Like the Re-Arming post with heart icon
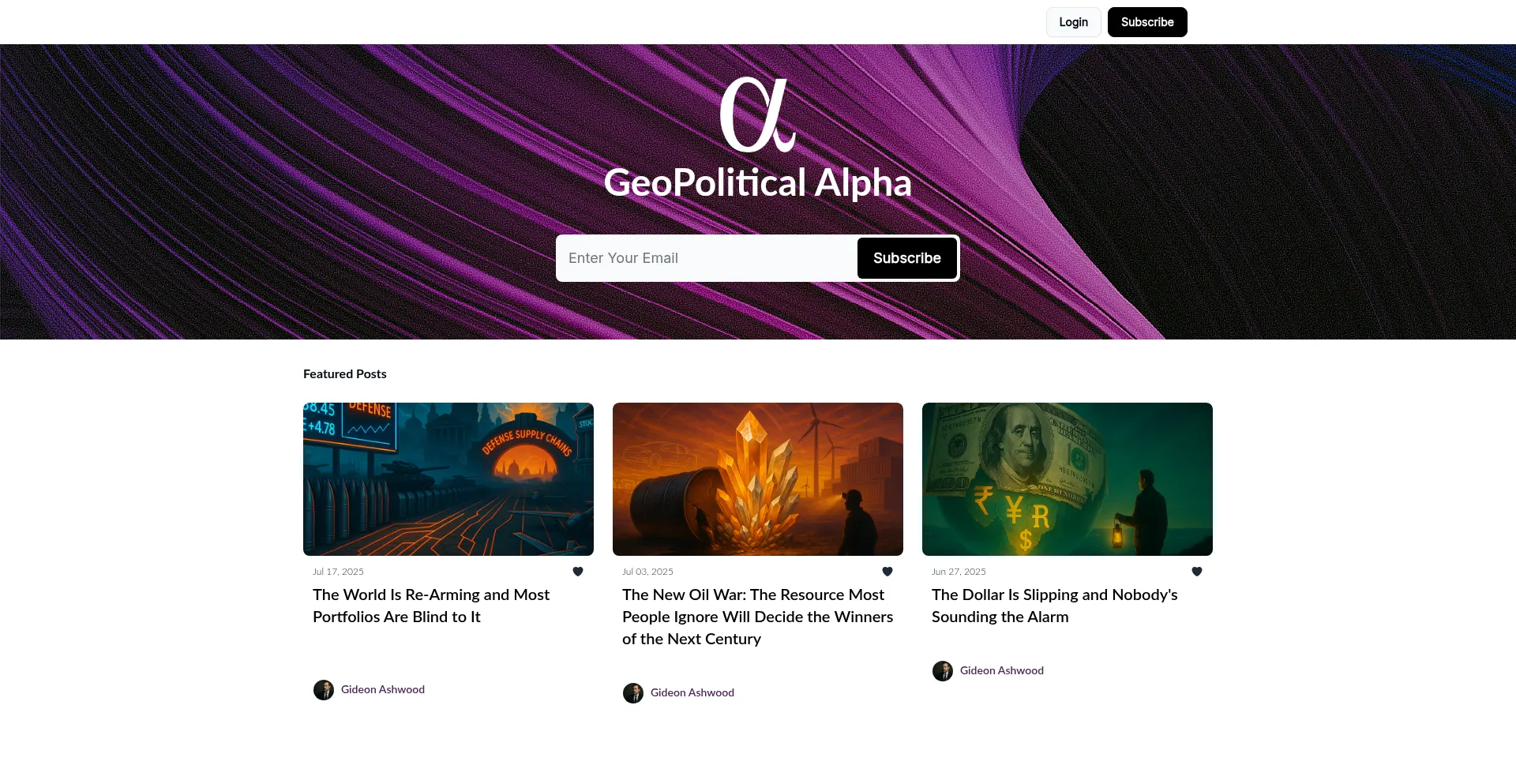Viewport: 1516px width, 784px height. pos(578,572)
